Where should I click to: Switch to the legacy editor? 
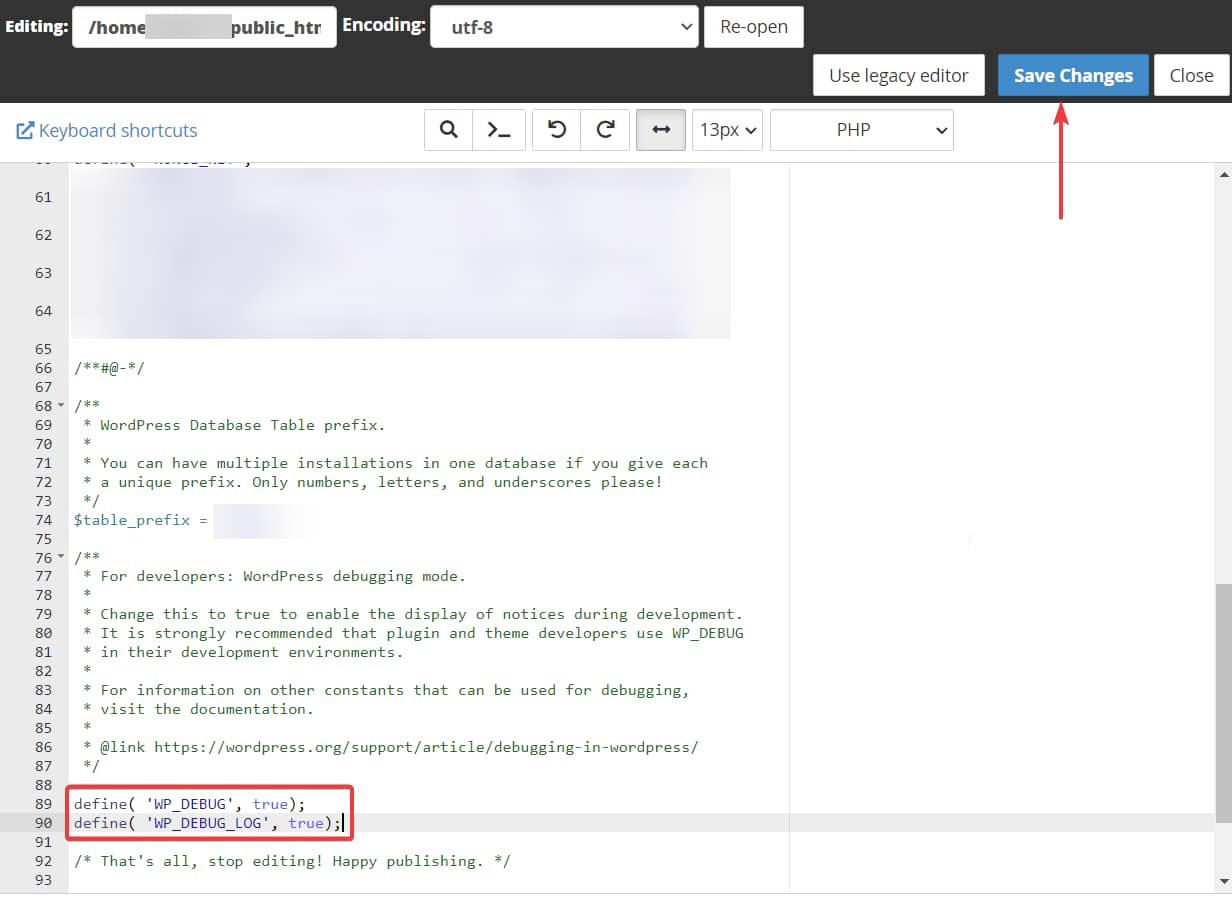click(x=898, y=75)
